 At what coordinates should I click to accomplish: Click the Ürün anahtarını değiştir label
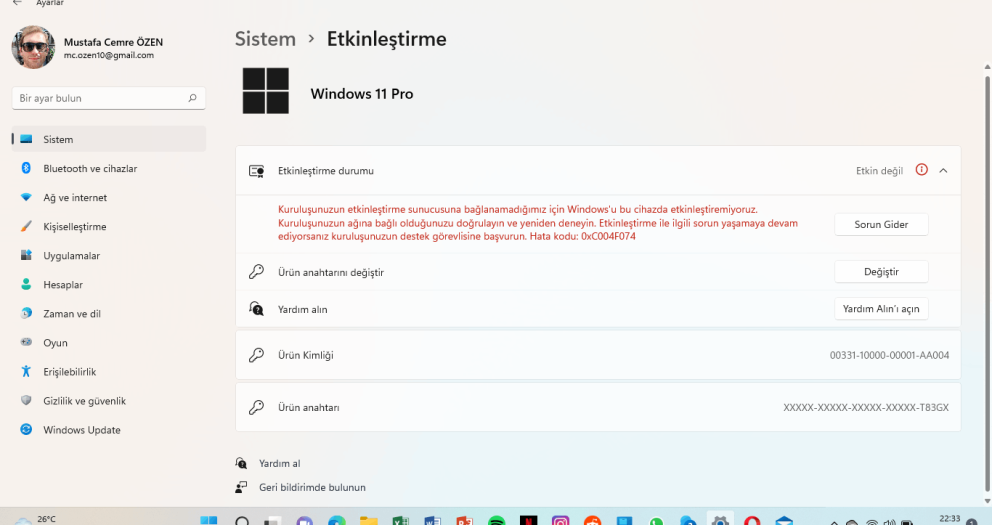[x=331, y=273]
